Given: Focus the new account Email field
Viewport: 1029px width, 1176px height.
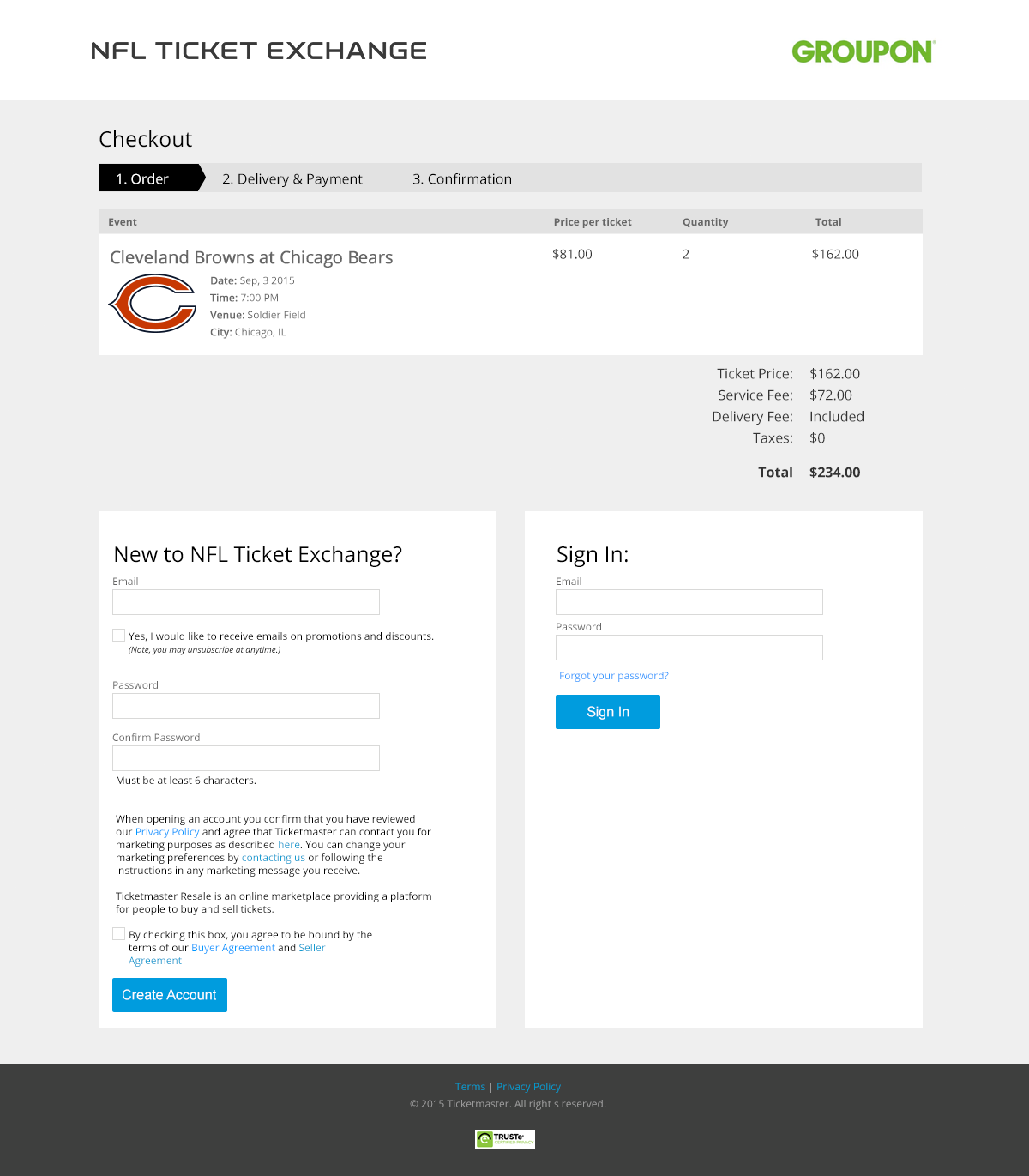Looking at the screenshot, I should point(246,602).
